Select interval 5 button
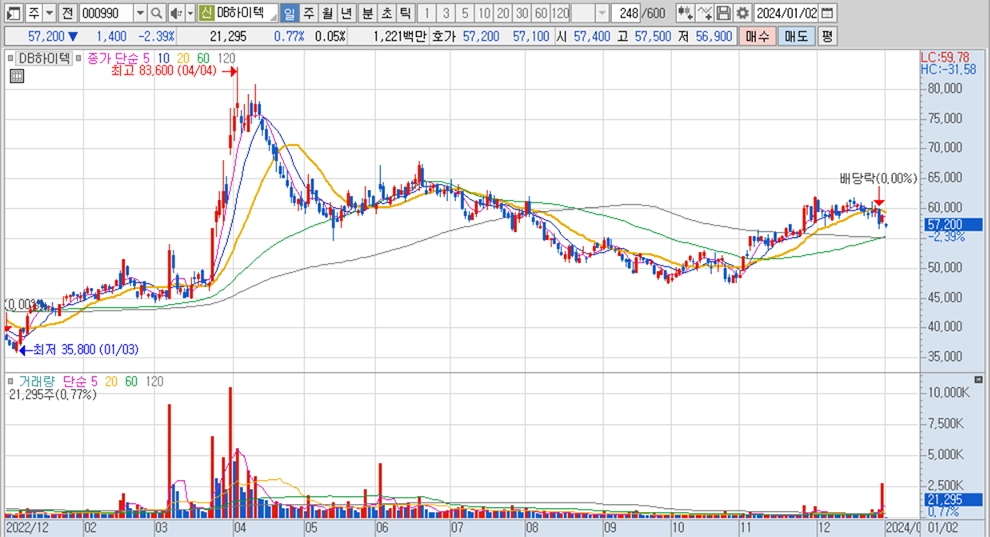 click(x=465, y=13)
